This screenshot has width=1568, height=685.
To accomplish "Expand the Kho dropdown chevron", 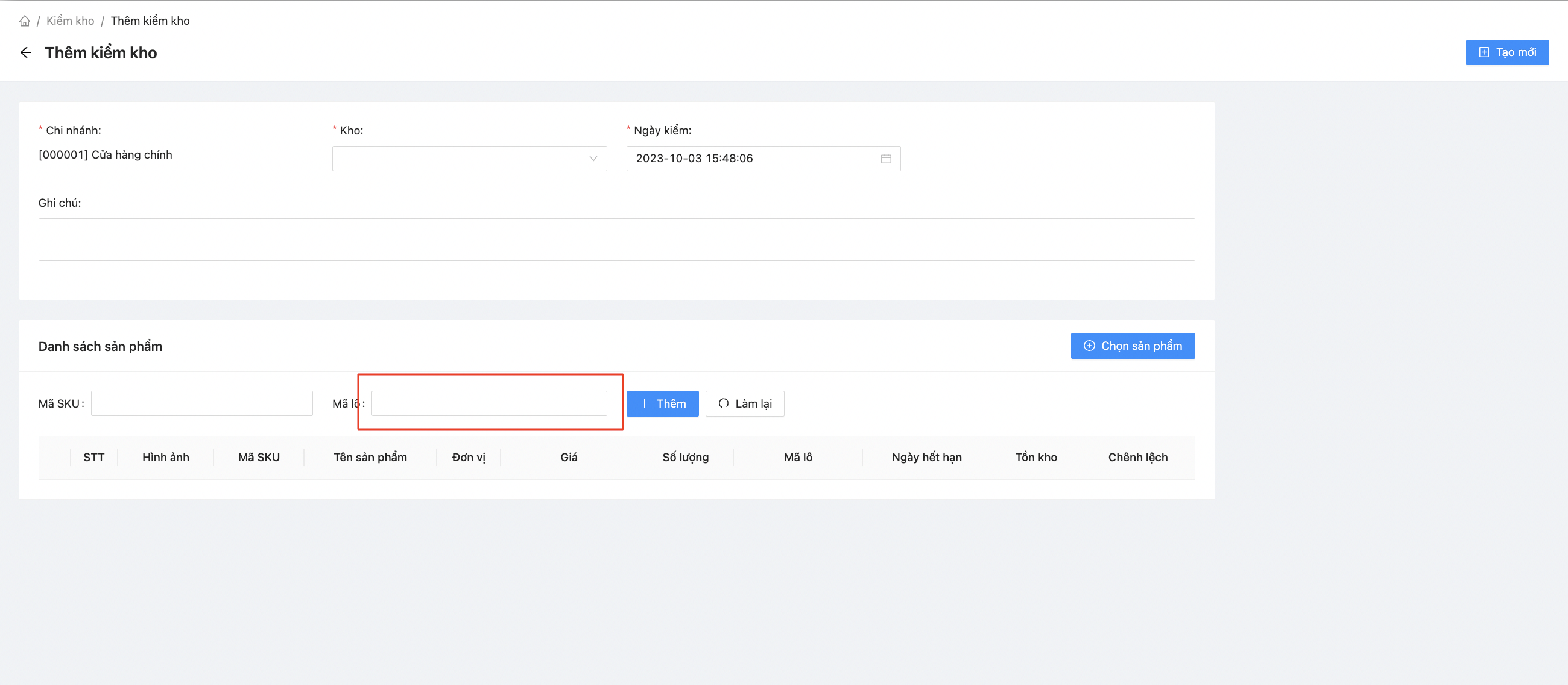I will 593,158.
